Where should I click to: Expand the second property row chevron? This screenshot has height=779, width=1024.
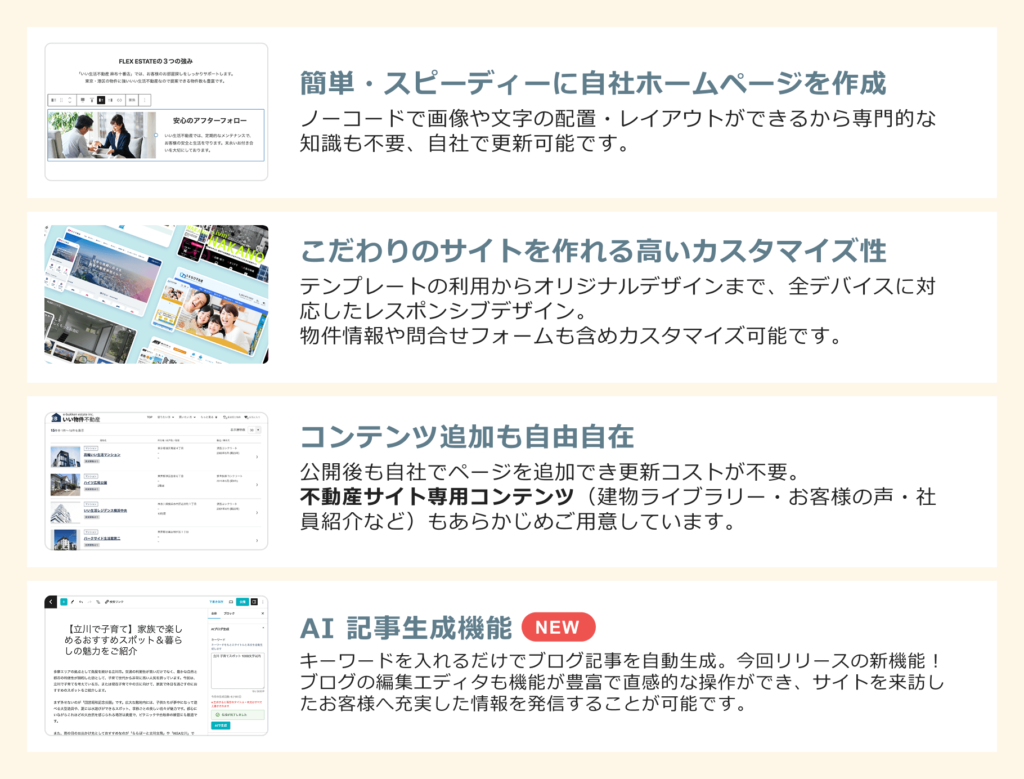click(258, 485)
